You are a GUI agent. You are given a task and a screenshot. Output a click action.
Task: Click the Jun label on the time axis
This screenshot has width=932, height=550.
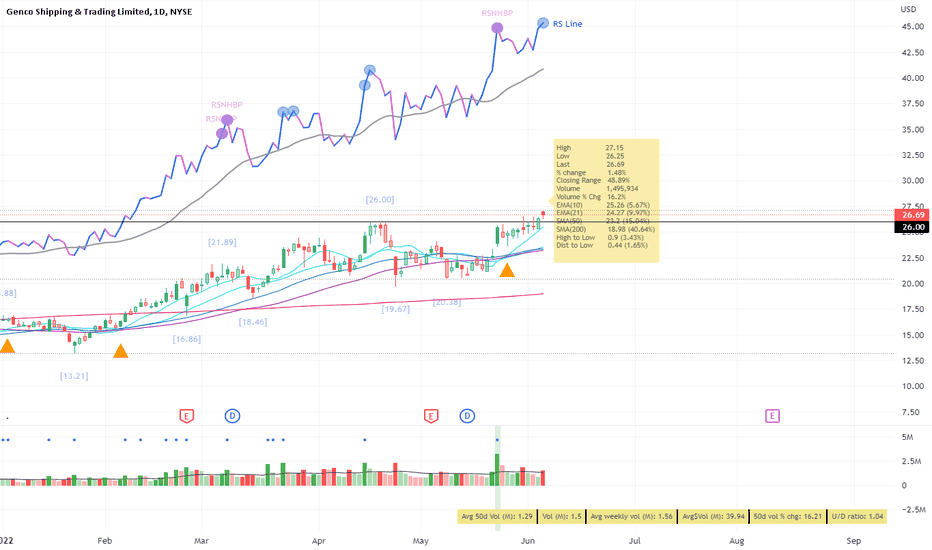click(528, 540)
